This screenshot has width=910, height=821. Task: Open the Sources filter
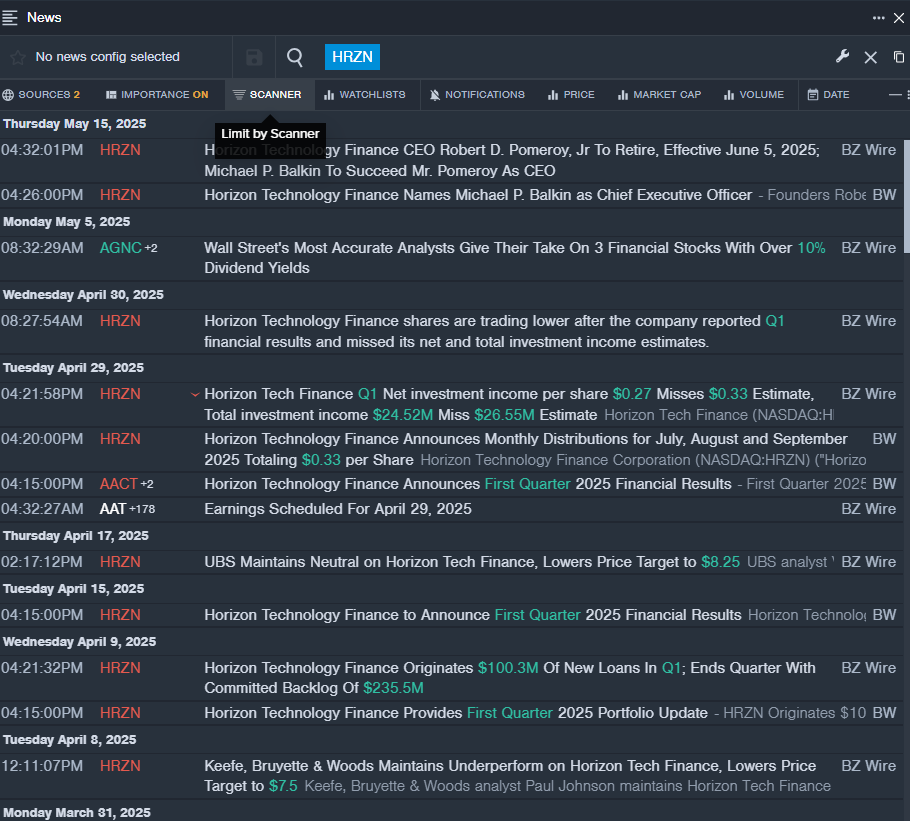click(x=41, y=95)
